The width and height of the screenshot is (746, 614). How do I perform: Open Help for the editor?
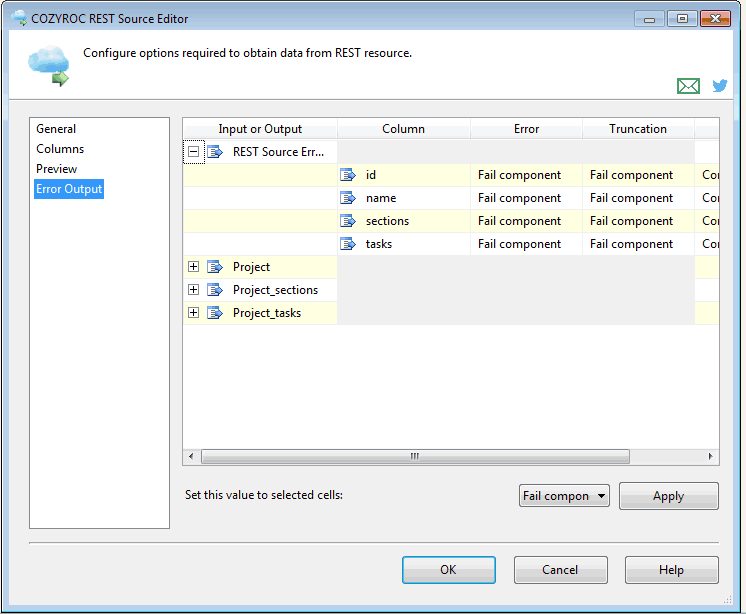[x=671, y=570]
